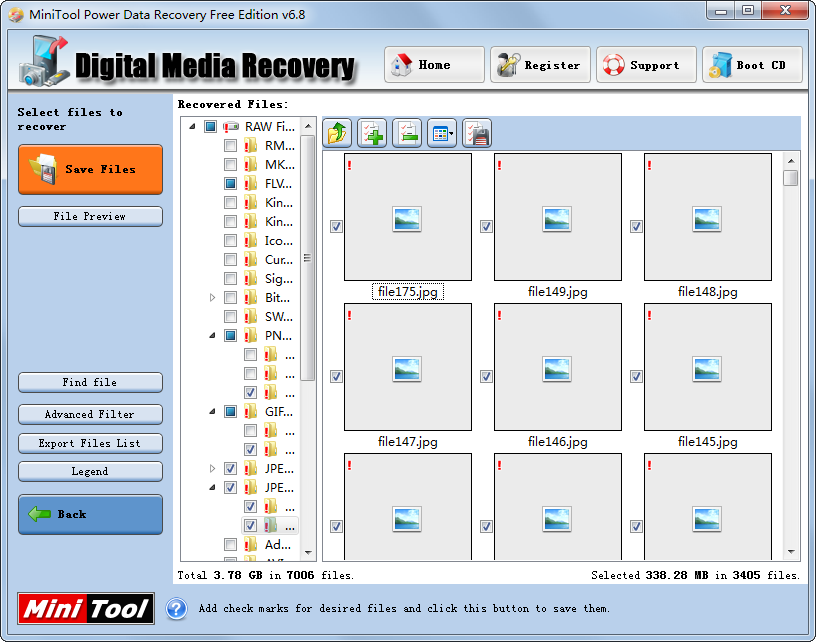This screenshot has width=816, height=642.
Task: Click the remove checkmarks toolbar icon
Action: pyautogui.click(x=407, y=133)
